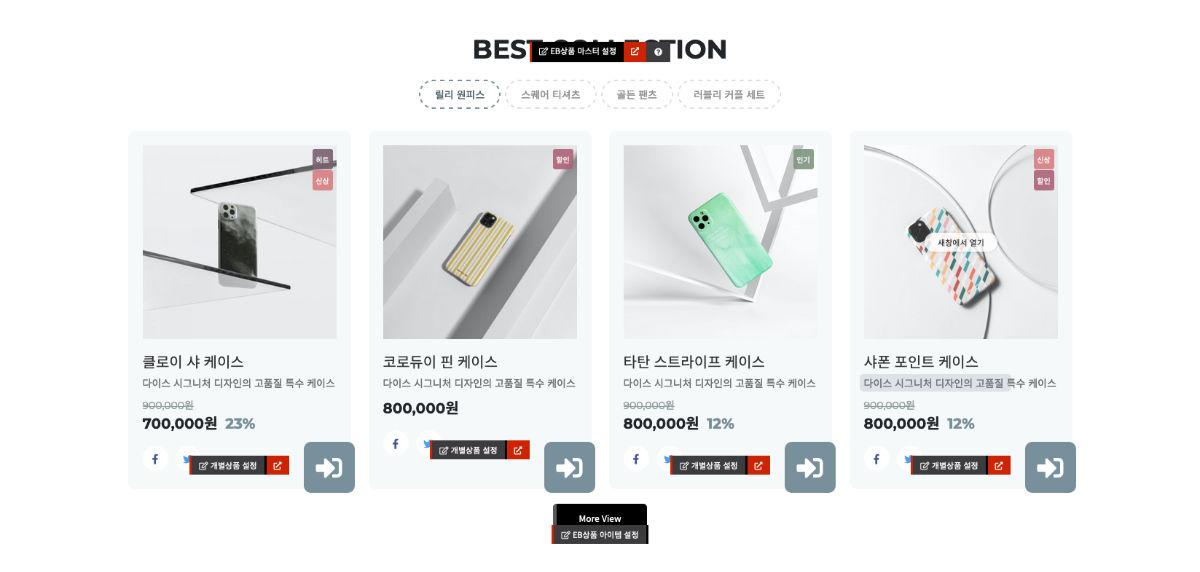Open the 러블리 커플 세트 tab
1200x572 pixels.
(729, 94)
